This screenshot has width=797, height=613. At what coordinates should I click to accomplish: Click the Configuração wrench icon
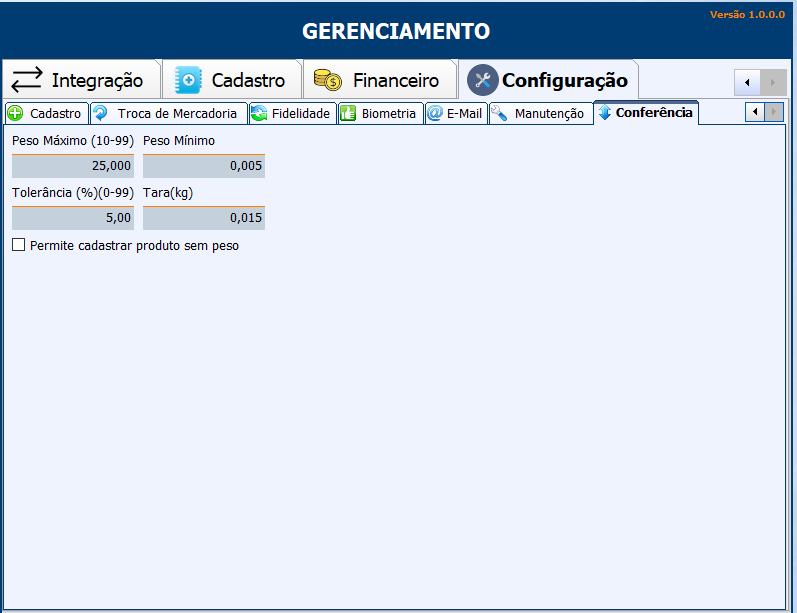[482, 80]
